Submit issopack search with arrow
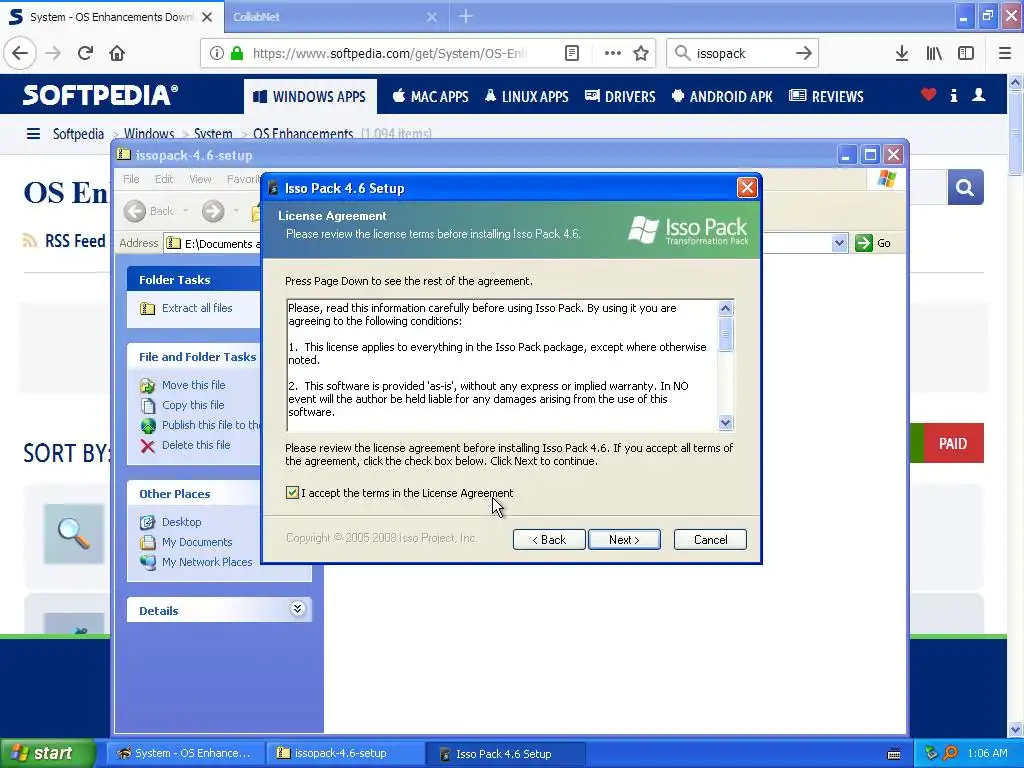1024x768 pixels. click(x=804, y=53)
